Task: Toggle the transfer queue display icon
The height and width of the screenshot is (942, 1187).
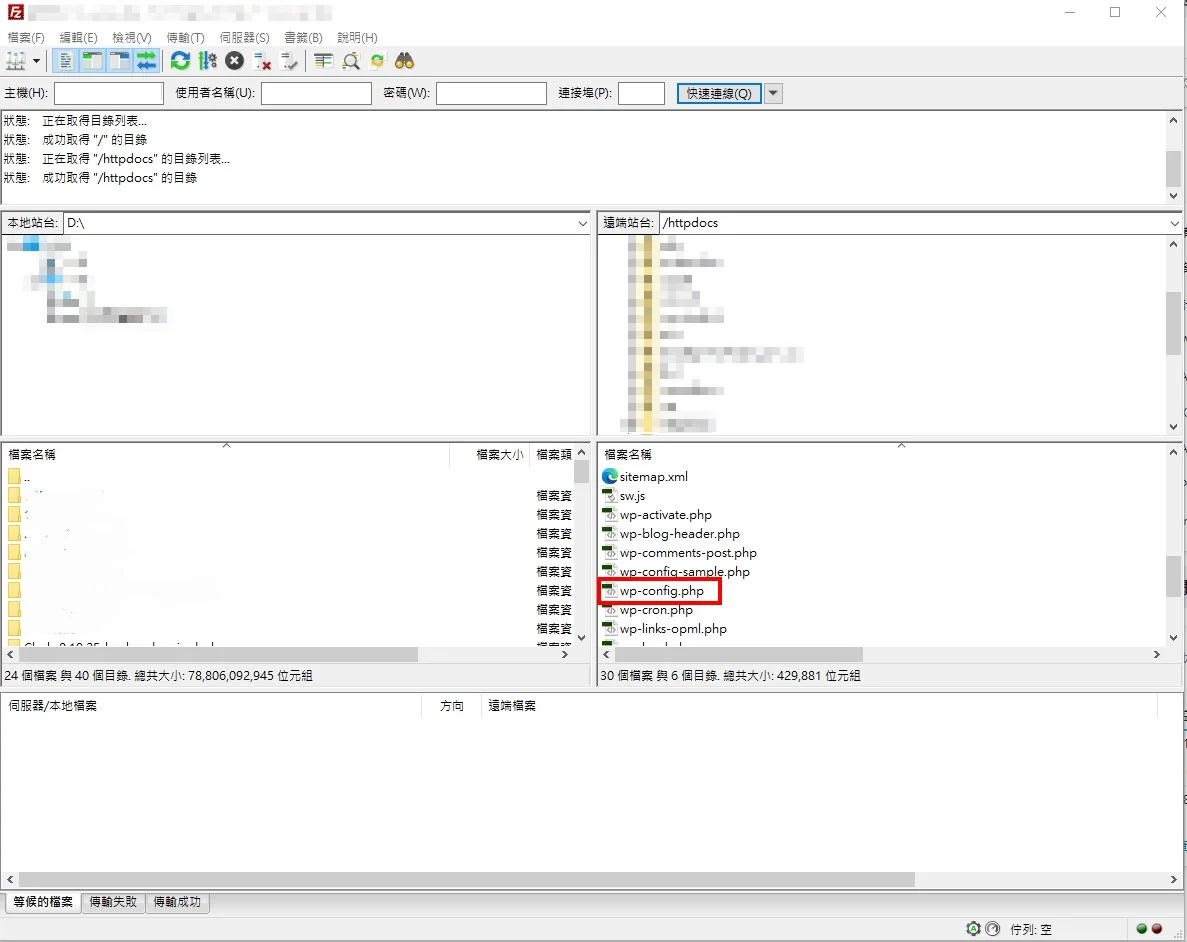Action: coord(146,61)
